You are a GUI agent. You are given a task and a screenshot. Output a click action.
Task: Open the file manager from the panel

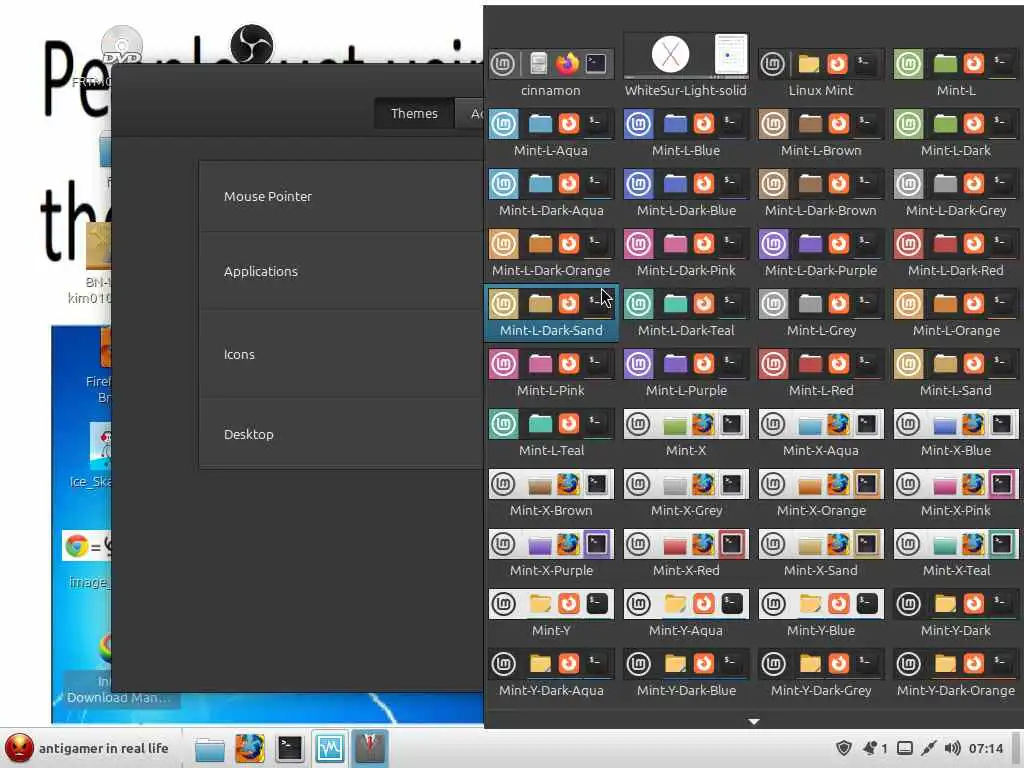pos(210,749)
